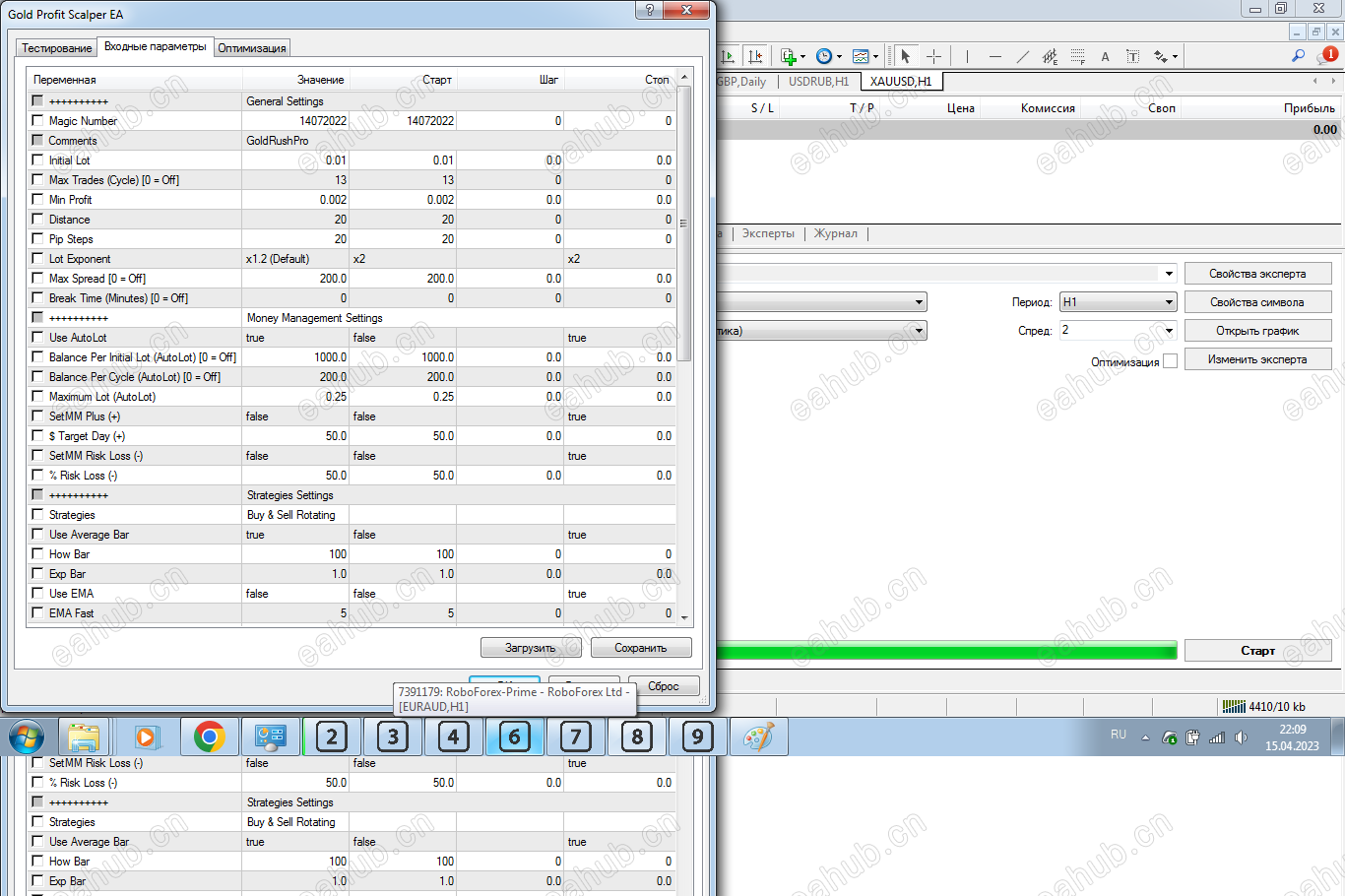Open the Оптимизация tab in dialog

252,48
